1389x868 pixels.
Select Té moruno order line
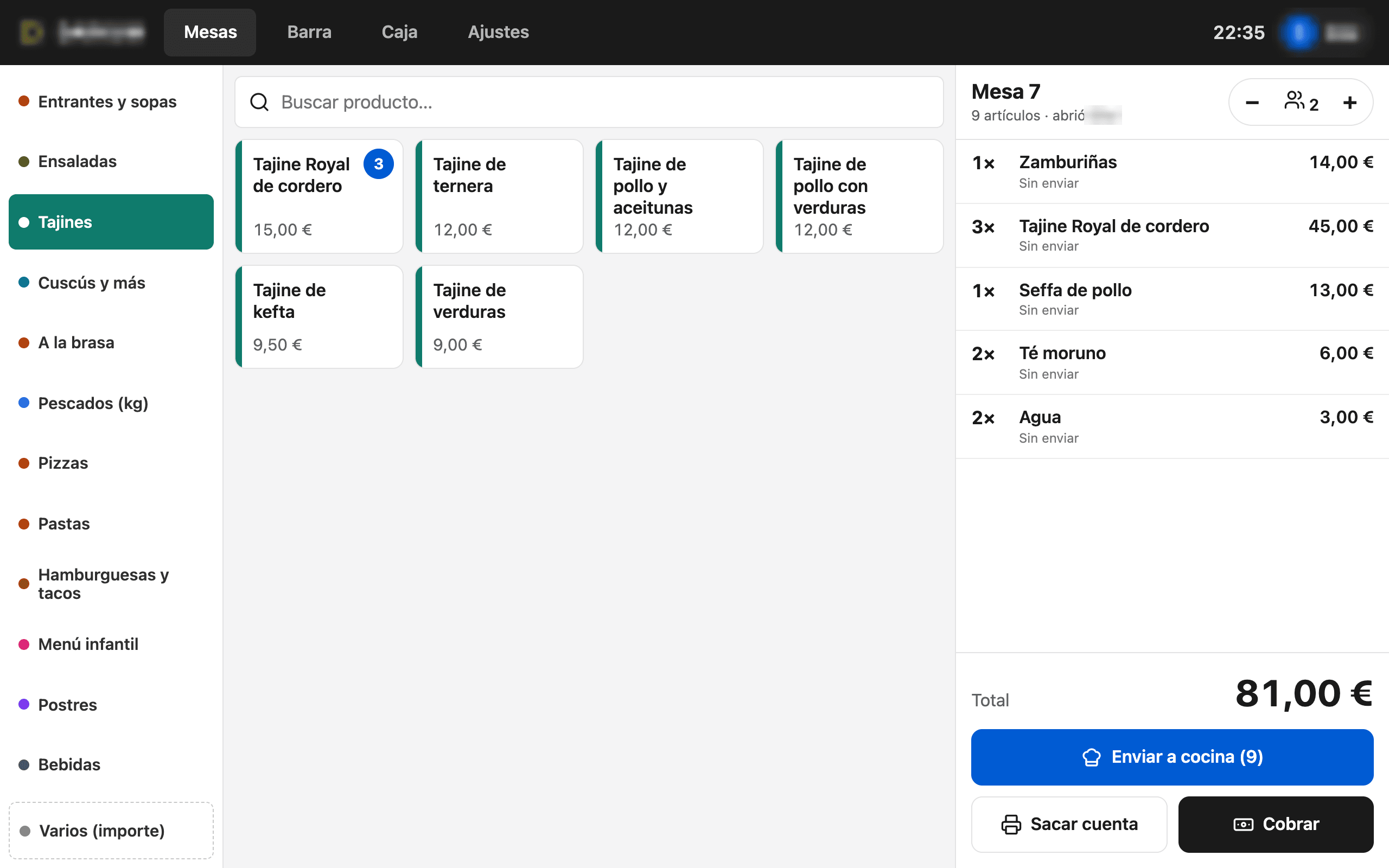point(1172,363)
